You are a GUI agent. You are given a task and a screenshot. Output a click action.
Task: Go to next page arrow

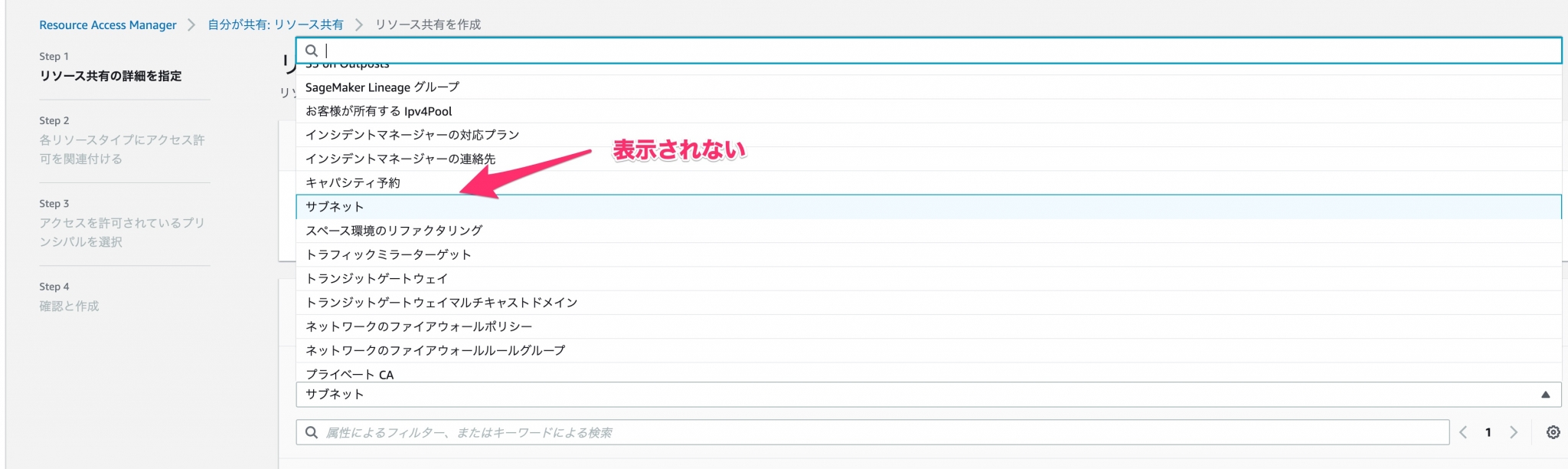click(x=1514, y=432)
